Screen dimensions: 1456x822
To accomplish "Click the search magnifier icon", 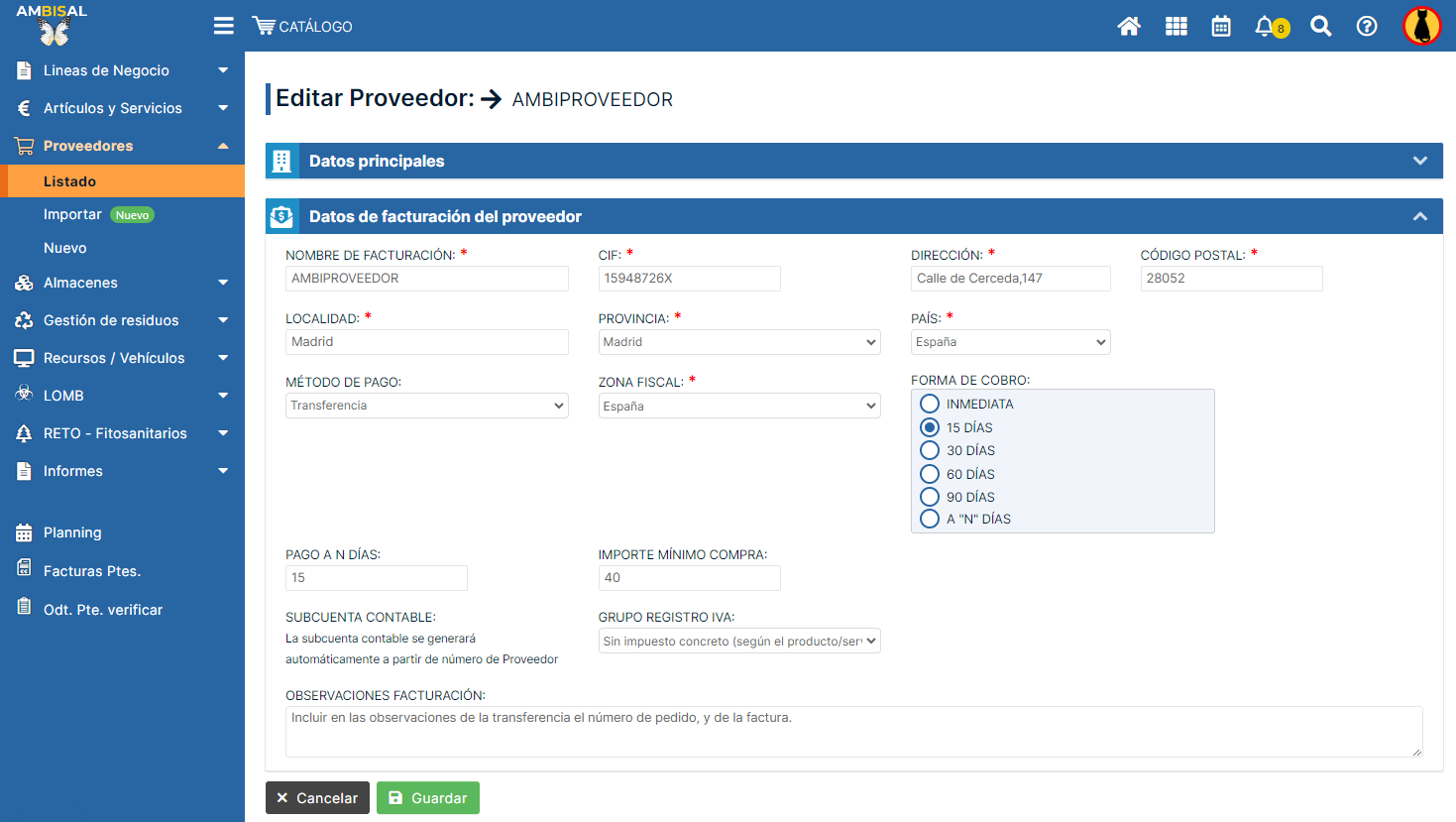I will click(x=1320, y=27).
